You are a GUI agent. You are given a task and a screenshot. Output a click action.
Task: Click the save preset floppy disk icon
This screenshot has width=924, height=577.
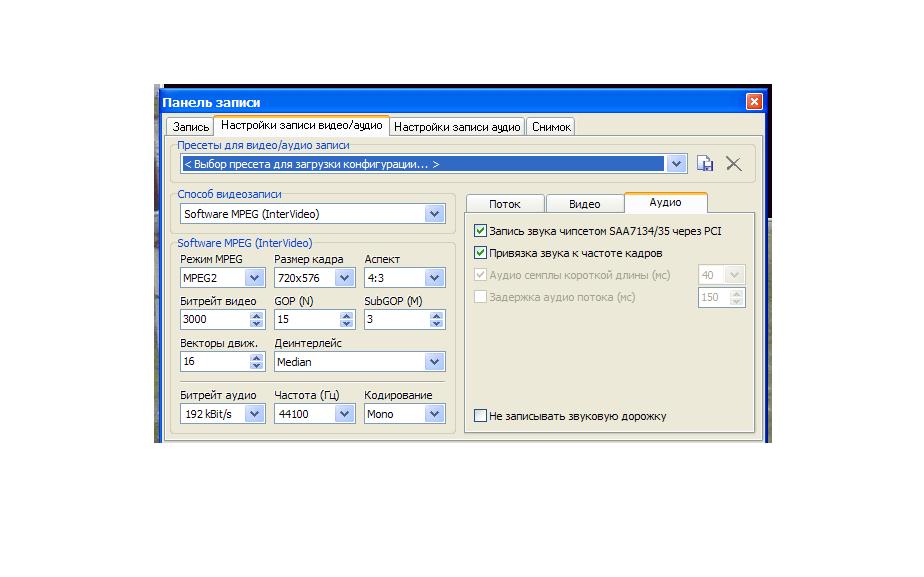pos(705,164)
